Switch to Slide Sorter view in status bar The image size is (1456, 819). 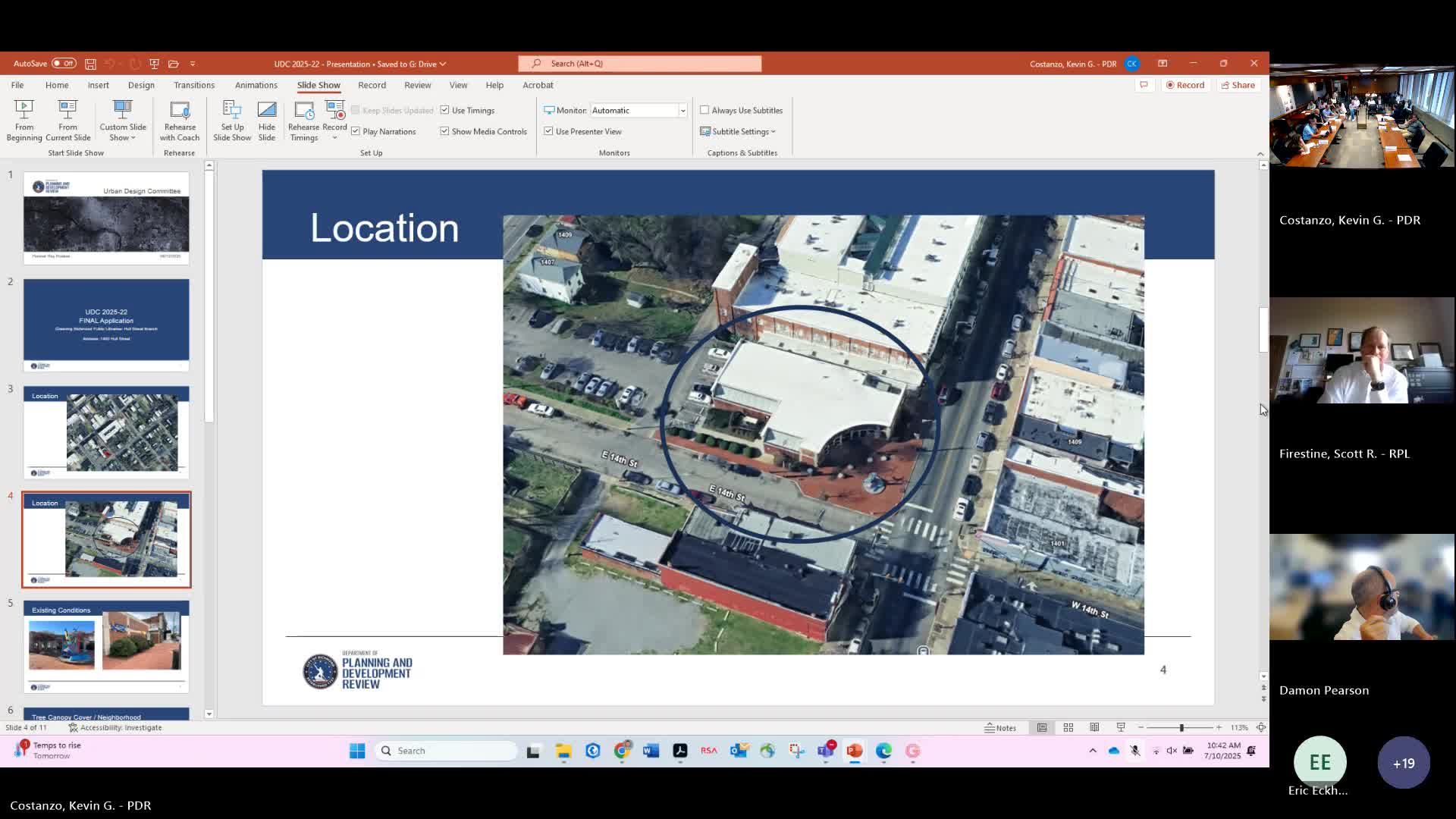[1068, 727]
